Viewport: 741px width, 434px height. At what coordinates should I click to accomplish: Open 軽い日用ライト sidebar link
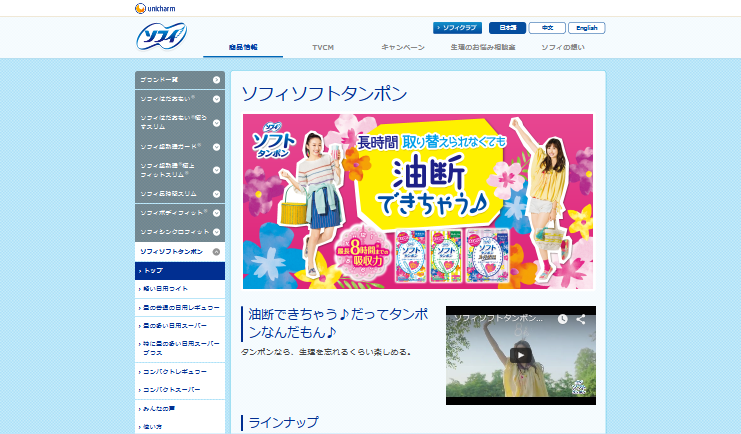point(180,289)
